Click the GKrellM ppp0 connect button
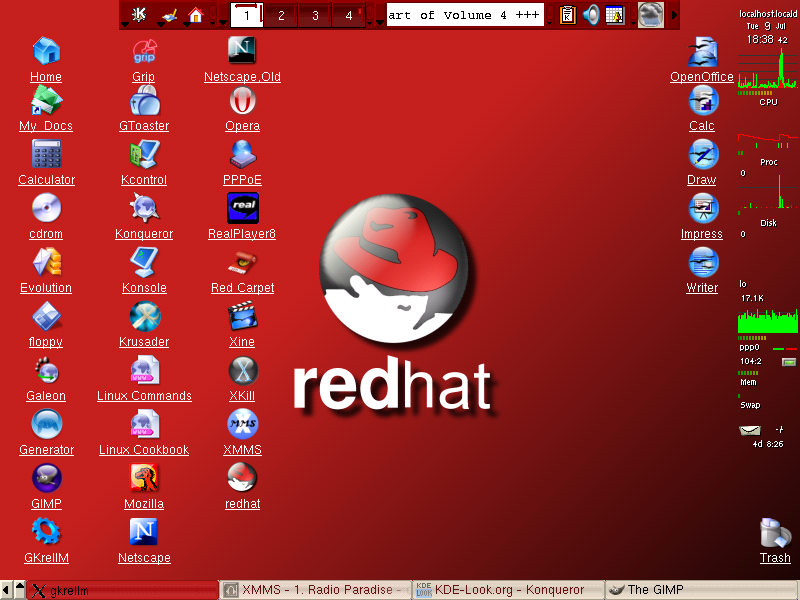This screenshot has width=800, height=600. tap(789, 362)
